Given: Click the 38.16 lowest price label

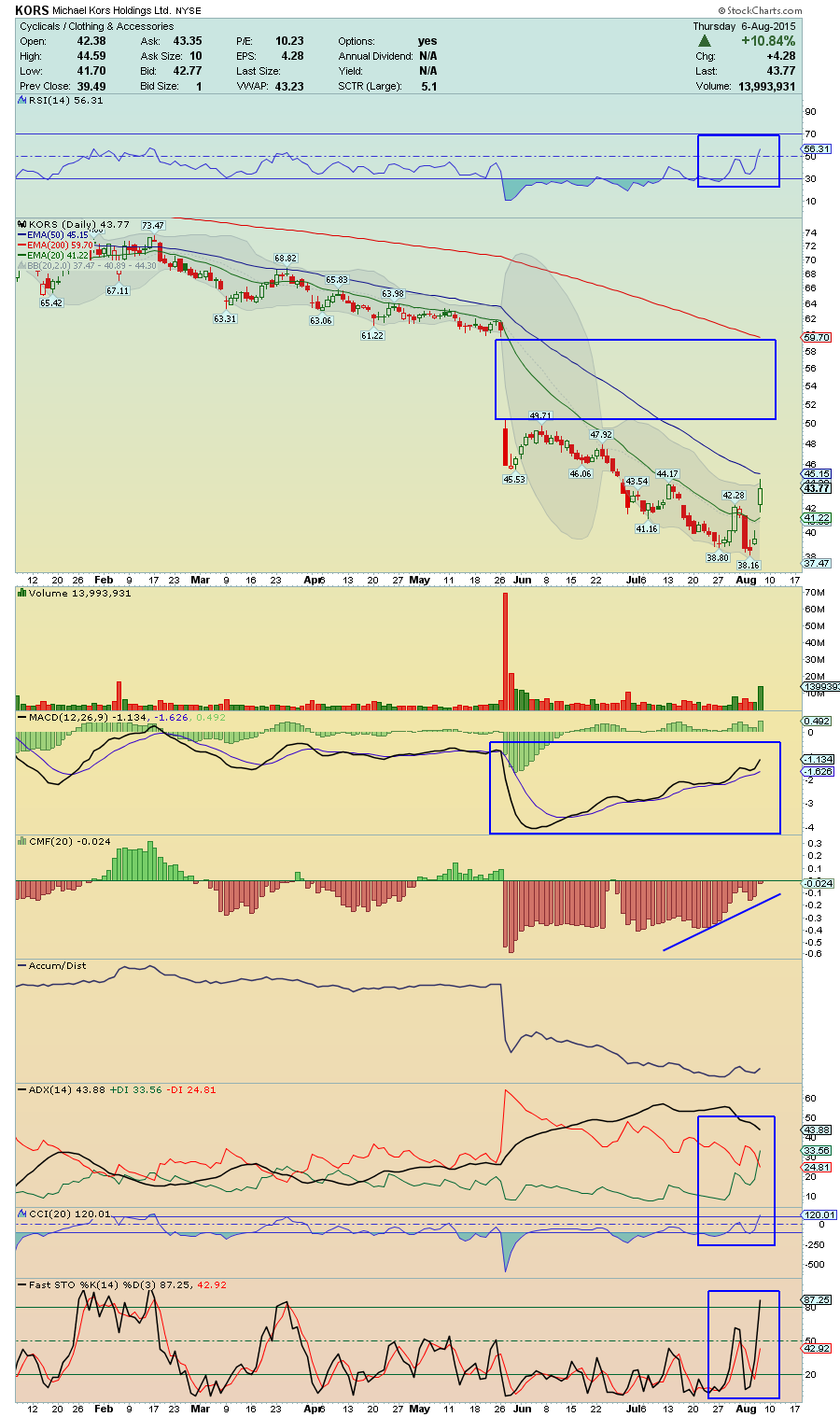Looking at the screenshot, I should point(749,565).
